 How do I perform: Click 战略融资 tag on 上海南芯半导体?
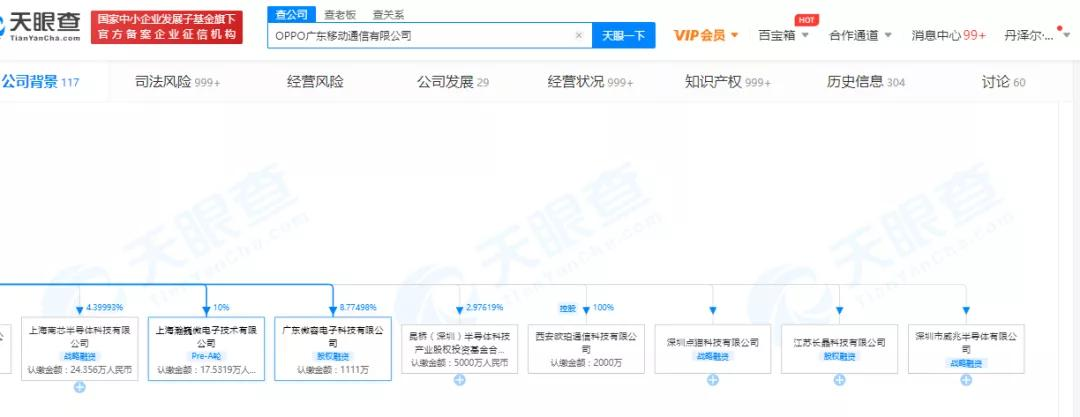pyautogui.click(x=79, y=356)
